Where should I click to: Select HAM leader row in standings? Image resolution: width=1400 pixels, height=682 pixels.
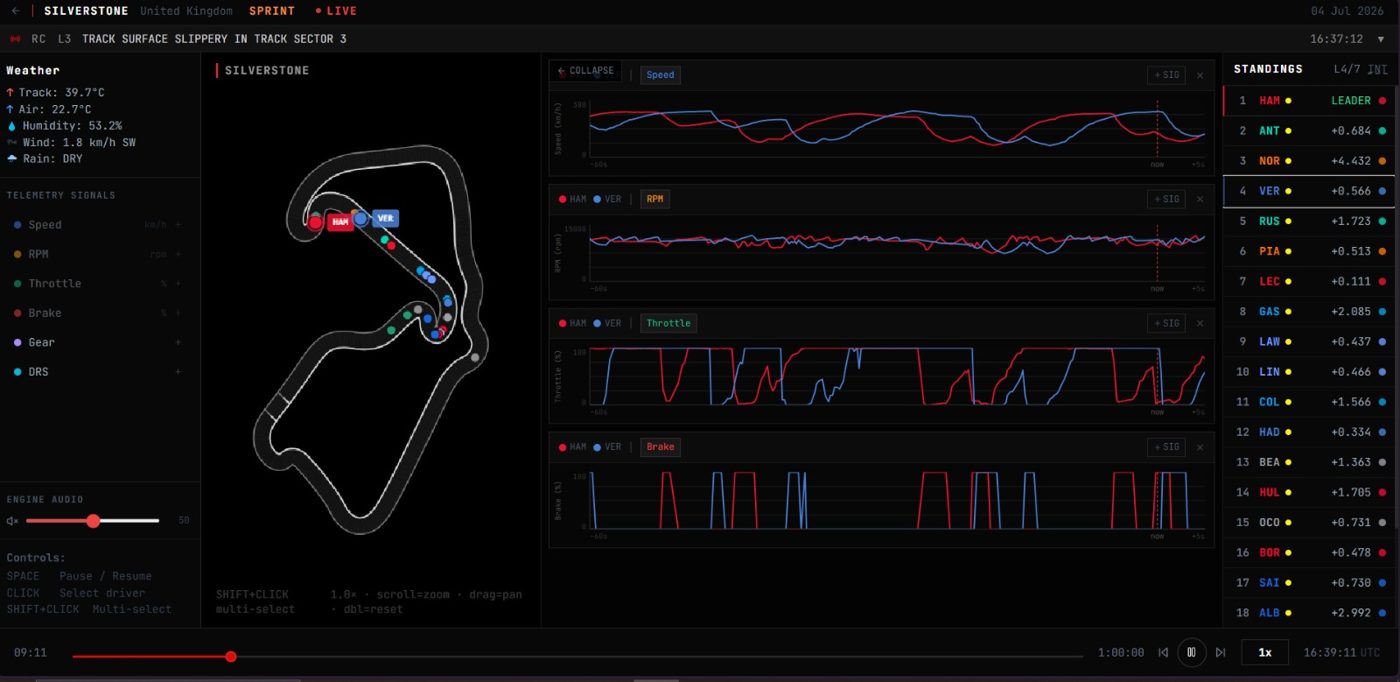1311,101
